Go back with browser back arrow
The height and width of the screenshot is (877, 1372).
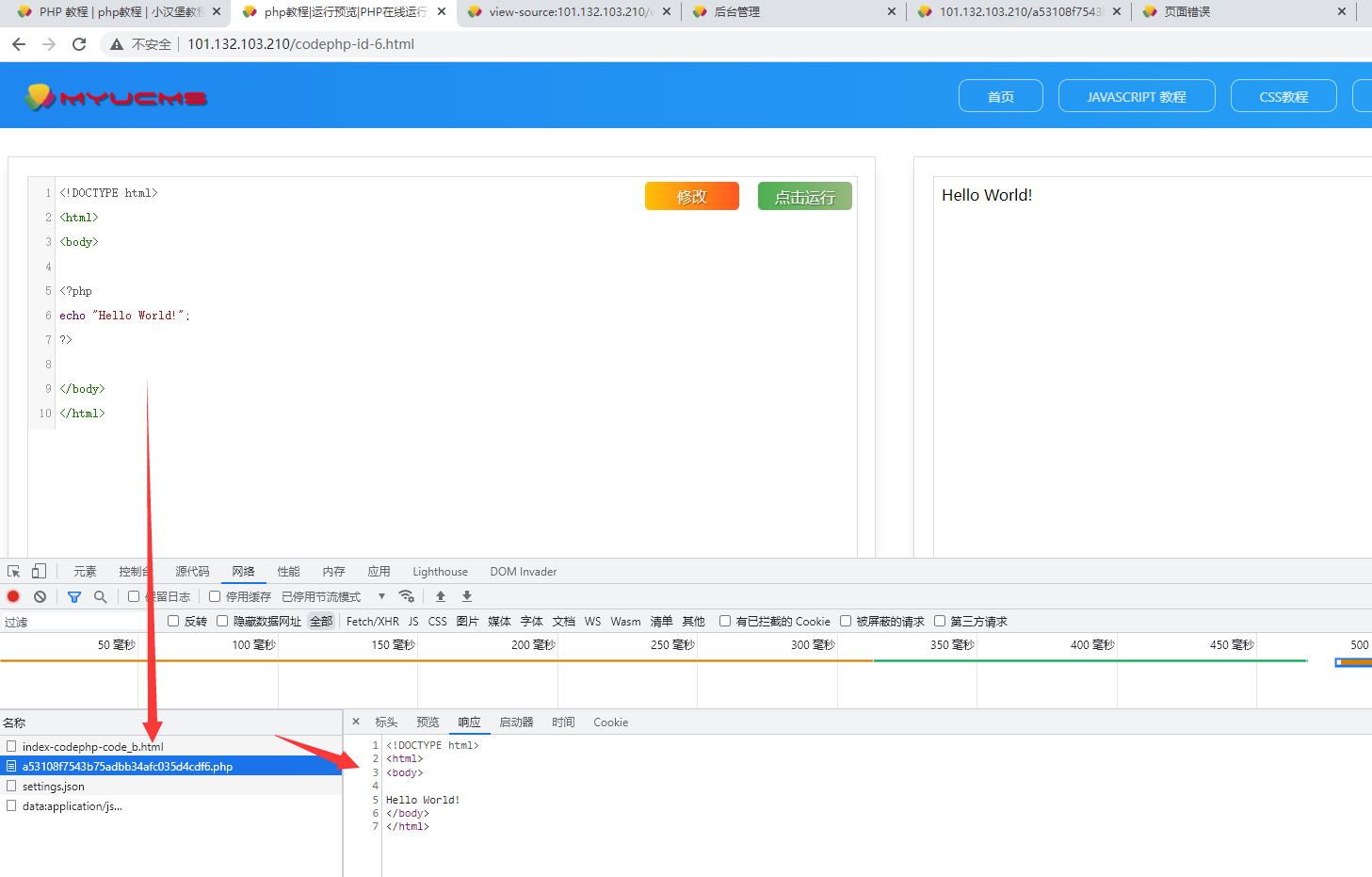[x=19, y=44]
